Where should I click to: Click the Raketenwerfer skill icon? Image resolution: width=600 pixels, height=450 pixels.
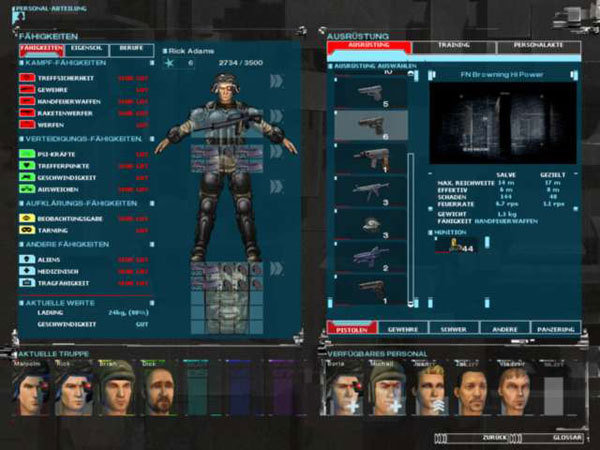tap(27, 113)
